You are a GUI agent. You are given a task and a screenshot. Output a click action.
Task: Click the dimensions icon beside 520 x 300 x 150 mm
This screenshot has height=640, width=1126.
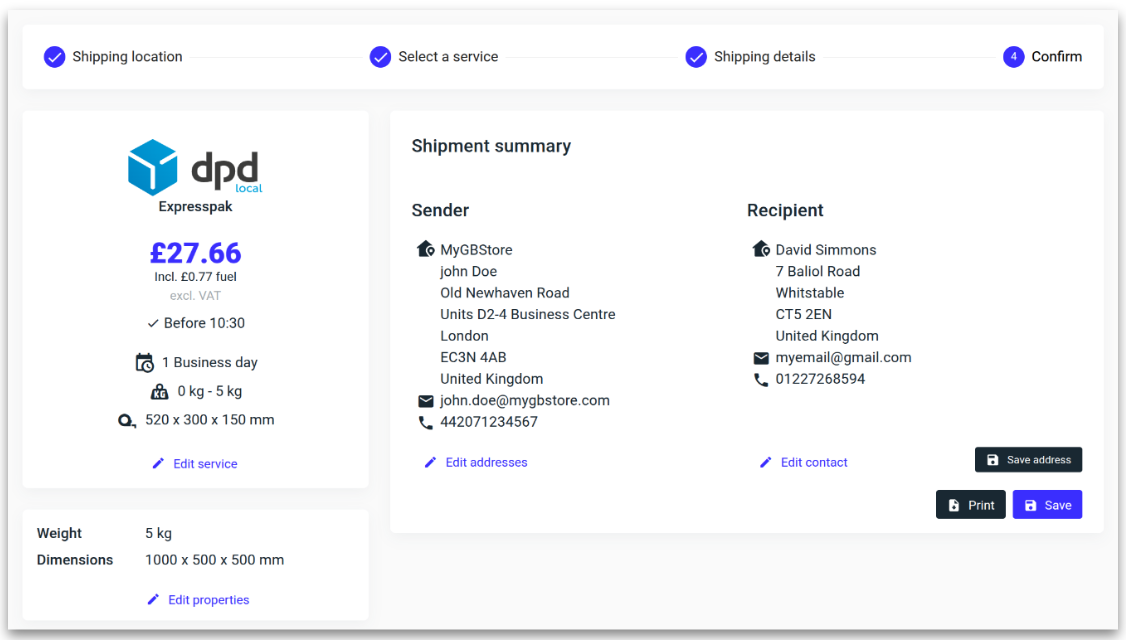(126, 421)
